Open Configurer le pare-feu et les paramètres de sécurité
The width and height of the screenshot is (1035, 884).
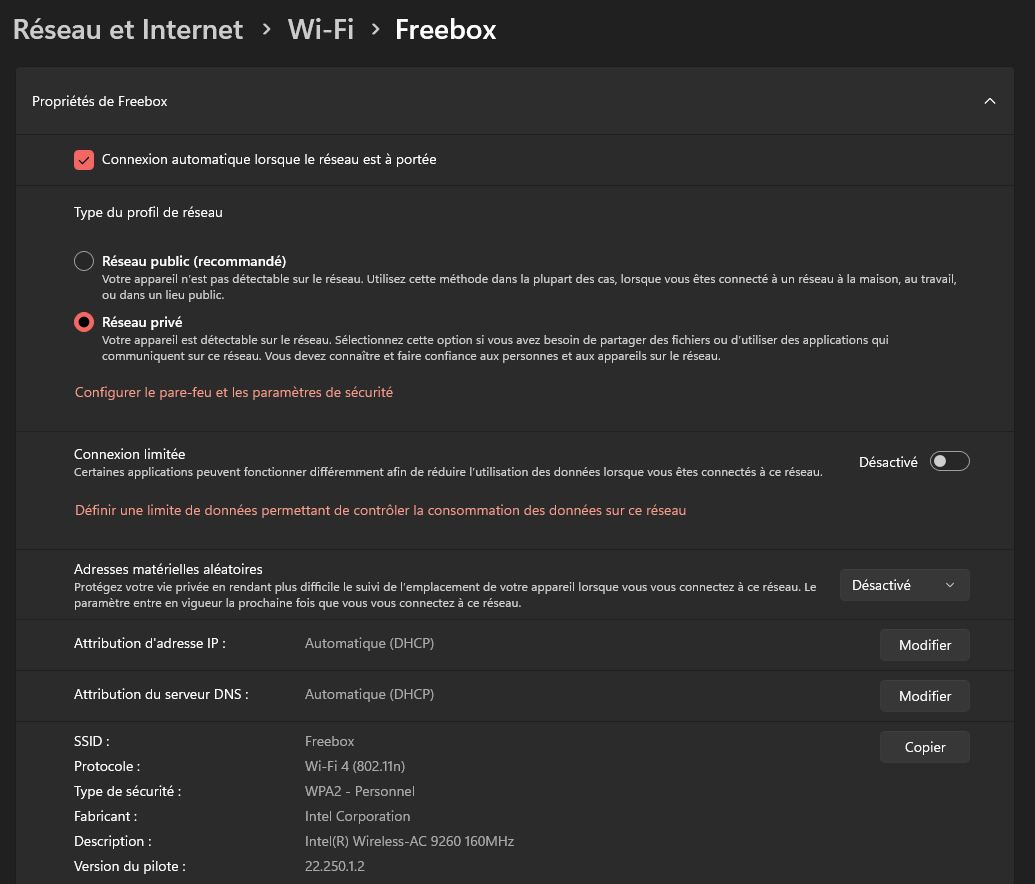[234, 392]
